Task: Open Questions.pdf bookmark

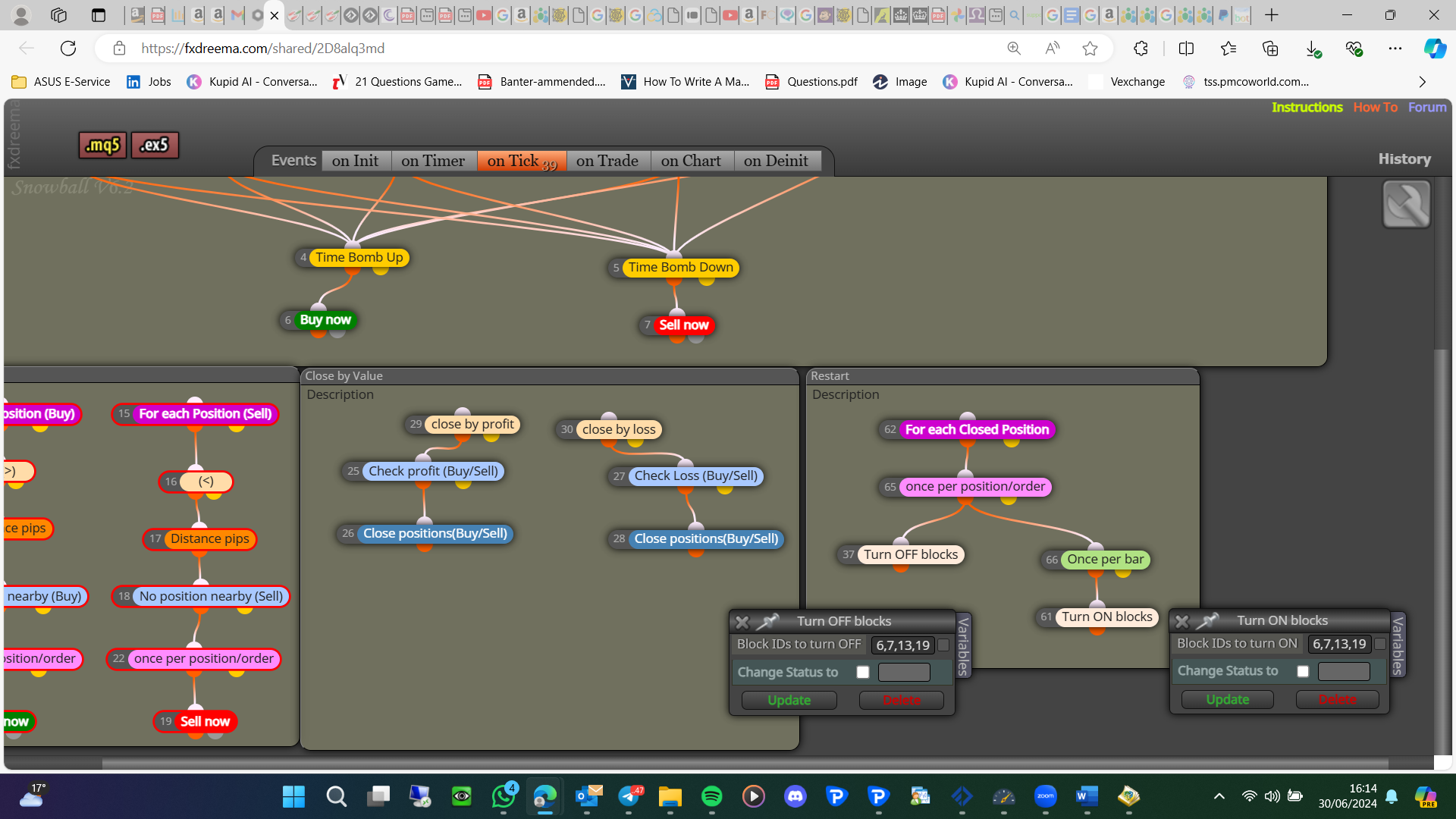Action: click(811, 82)
